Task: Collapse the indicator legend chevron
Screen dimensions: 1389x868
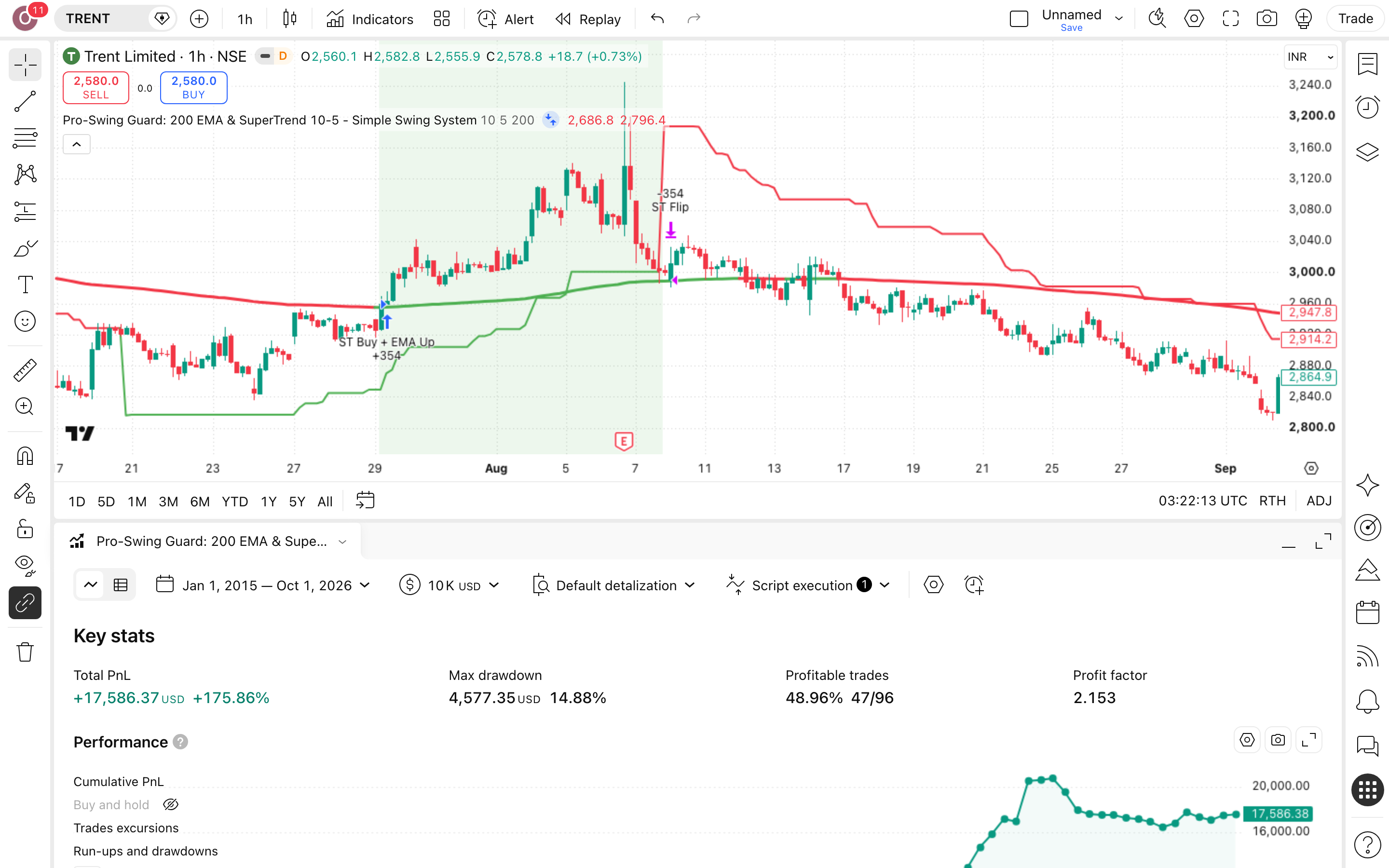Action: tap(76, 144)
